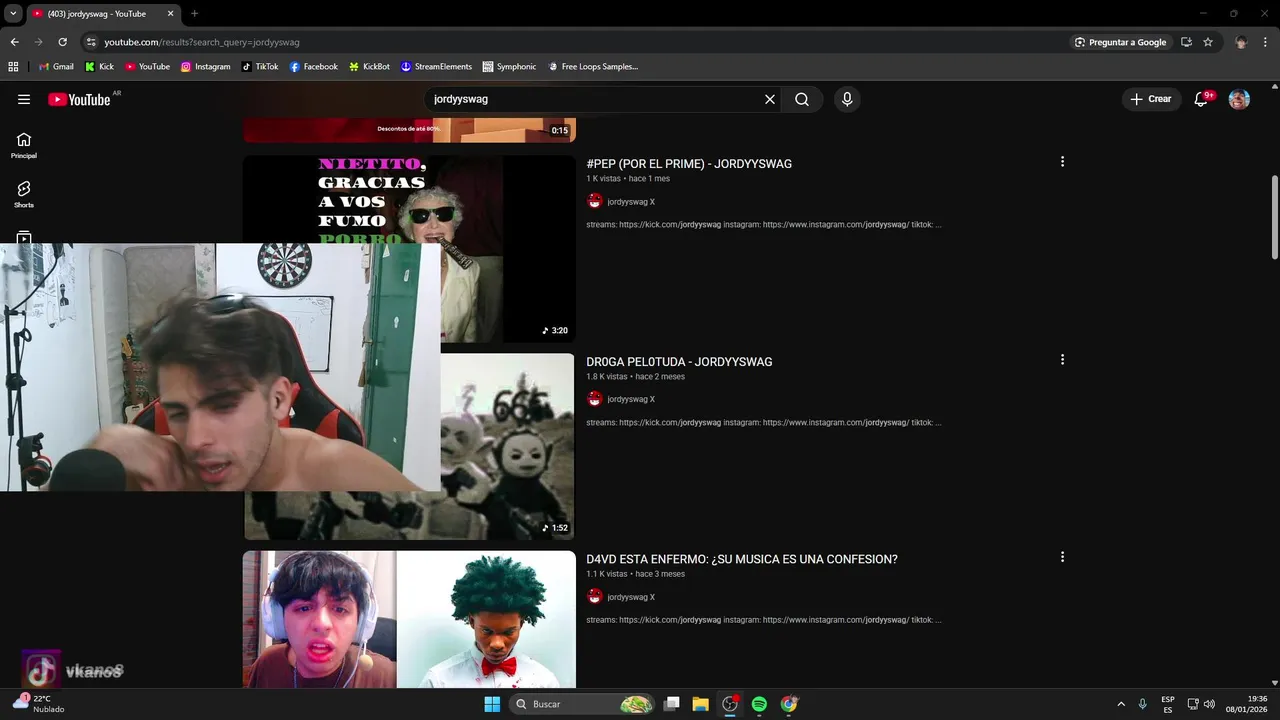This screenshot has height=720, width=1280.
Task: Click the address bar URL
Action: point(202,42)
